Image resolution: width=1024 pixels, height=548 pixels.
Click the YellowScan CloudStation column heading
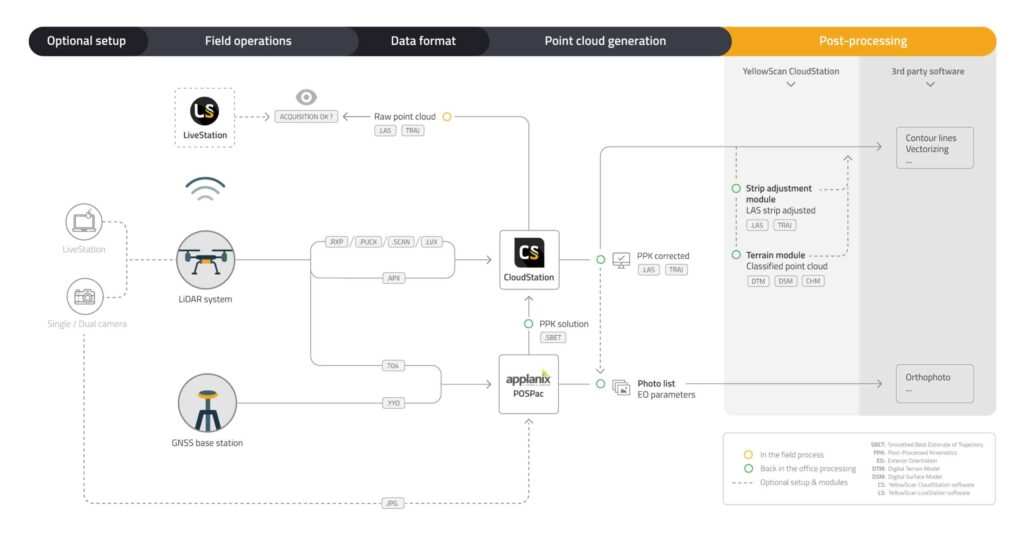(x=791, y=71)
